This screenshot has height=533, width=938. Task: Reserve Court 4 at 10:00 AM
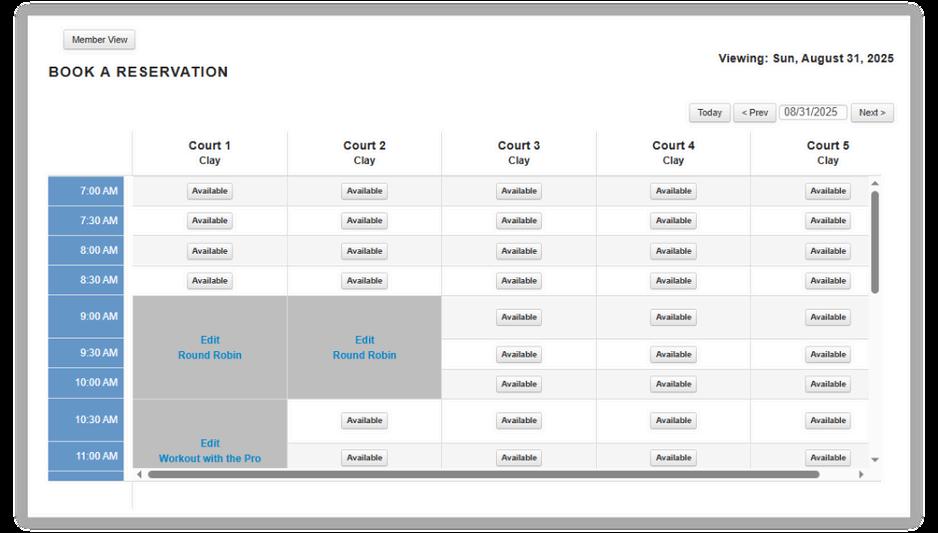pyautogui.click(x=673, y=384)
